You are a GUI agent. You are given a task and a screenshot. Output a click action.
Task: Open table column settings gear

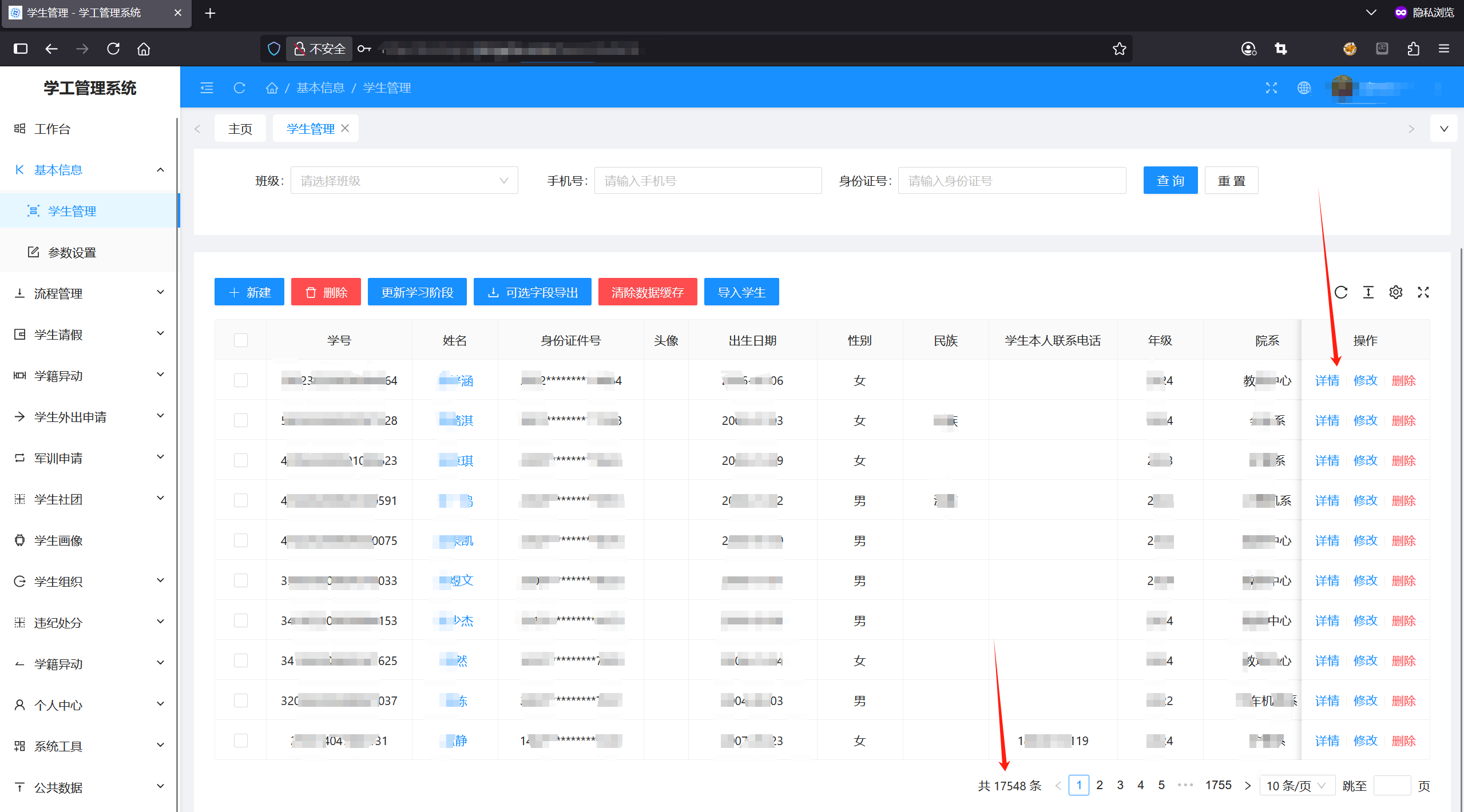pos(1395,292)
